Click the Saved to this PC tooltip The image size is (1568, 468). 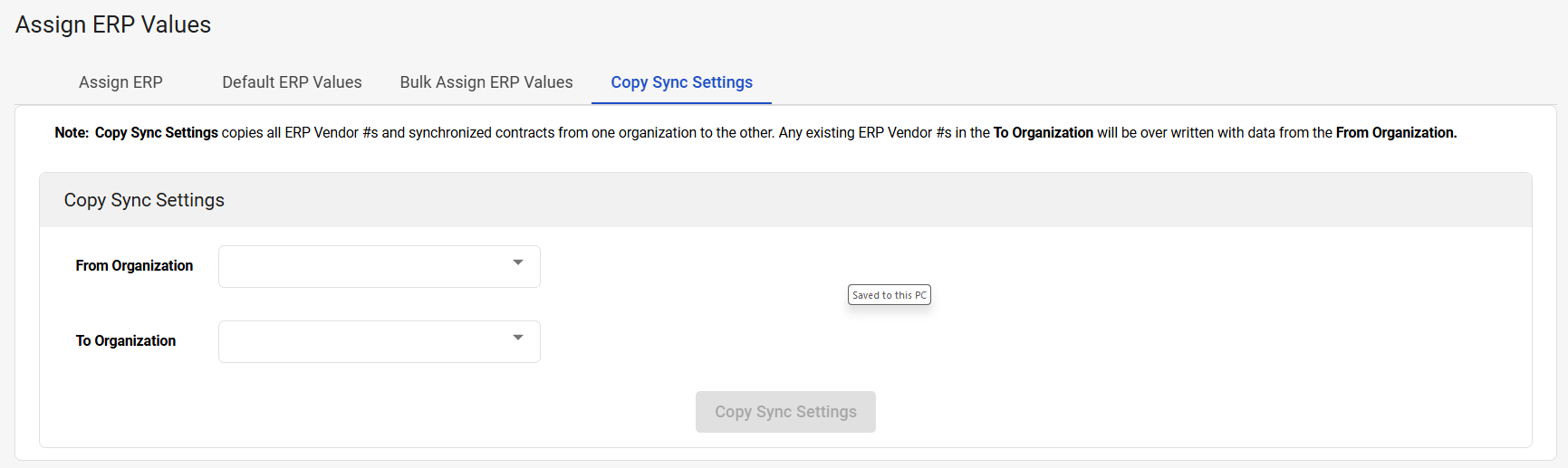[890, 295]
